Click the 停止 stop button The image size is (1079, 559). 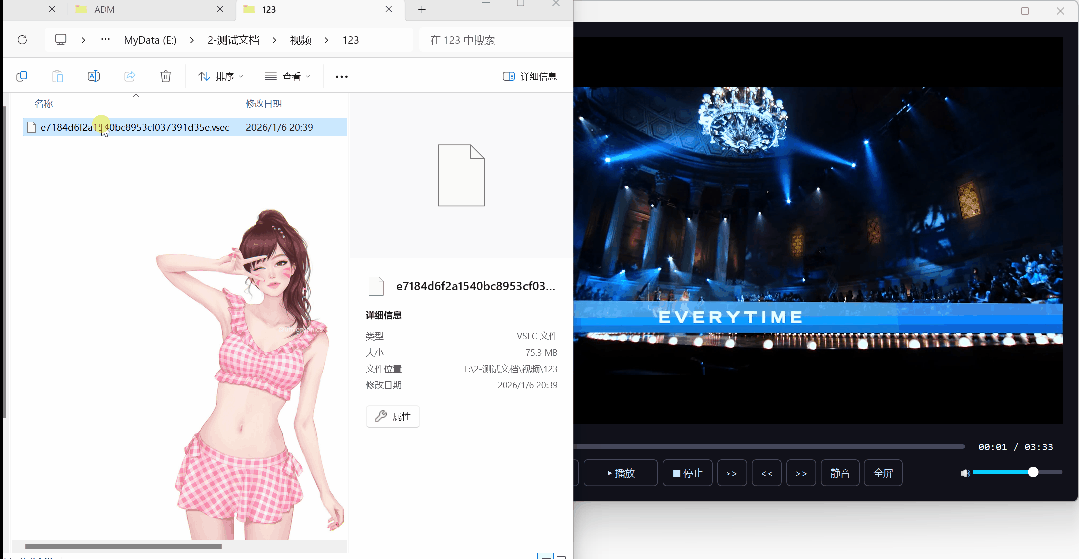[687, 473]
